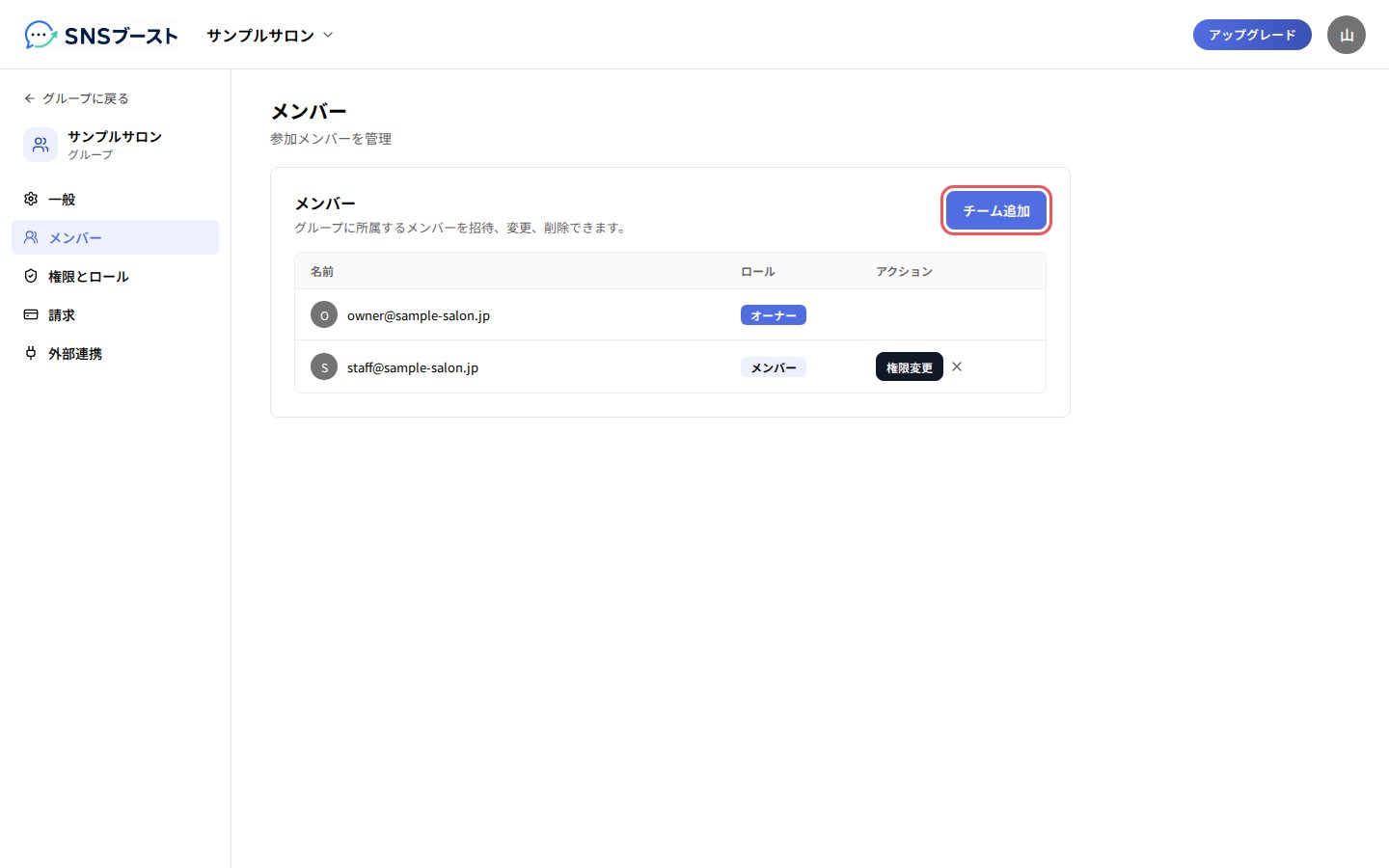Click the アクション column header
Screen dimensions: 1389x868
904,272
